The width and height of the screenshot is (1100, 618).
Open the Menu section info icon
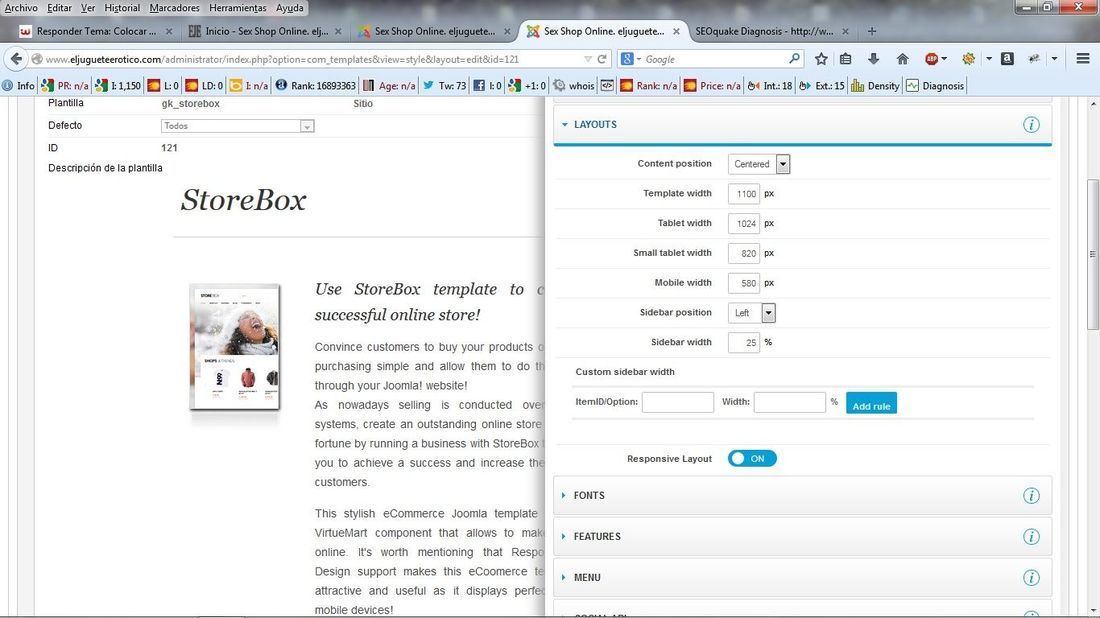pos(1031,578)
